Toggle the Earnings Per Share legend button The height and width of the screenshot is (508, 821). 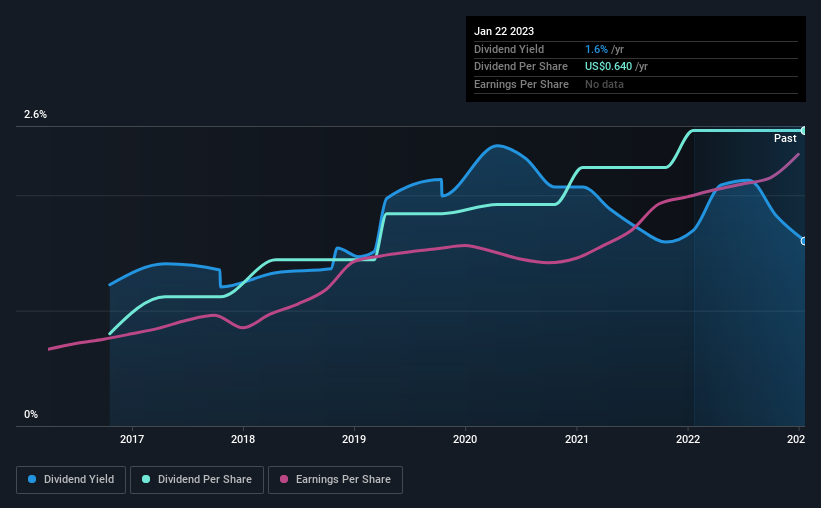(x=335, y=480)
